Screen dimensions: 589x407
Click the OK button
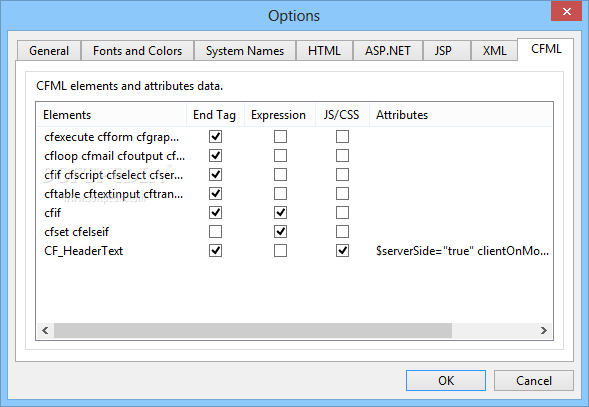446,381
